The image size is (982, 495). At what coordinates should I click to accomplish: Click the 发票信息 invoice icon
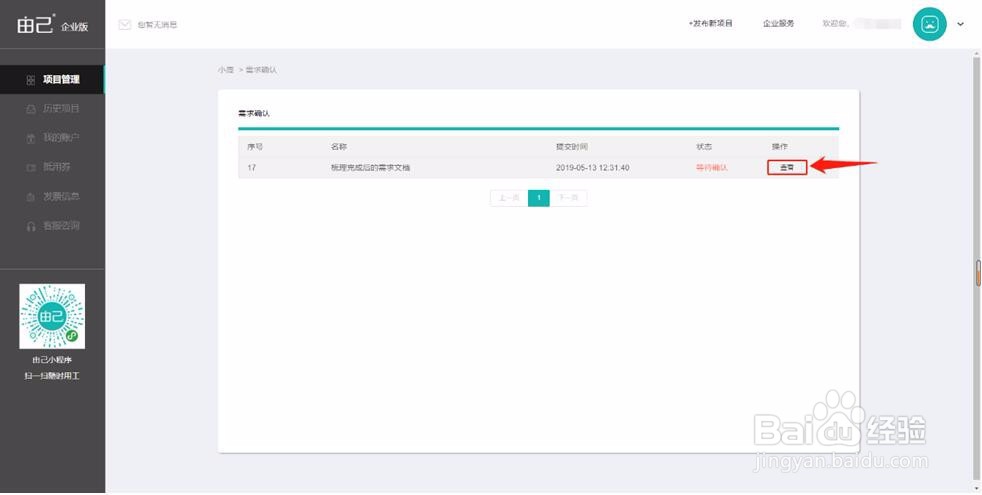31,197
